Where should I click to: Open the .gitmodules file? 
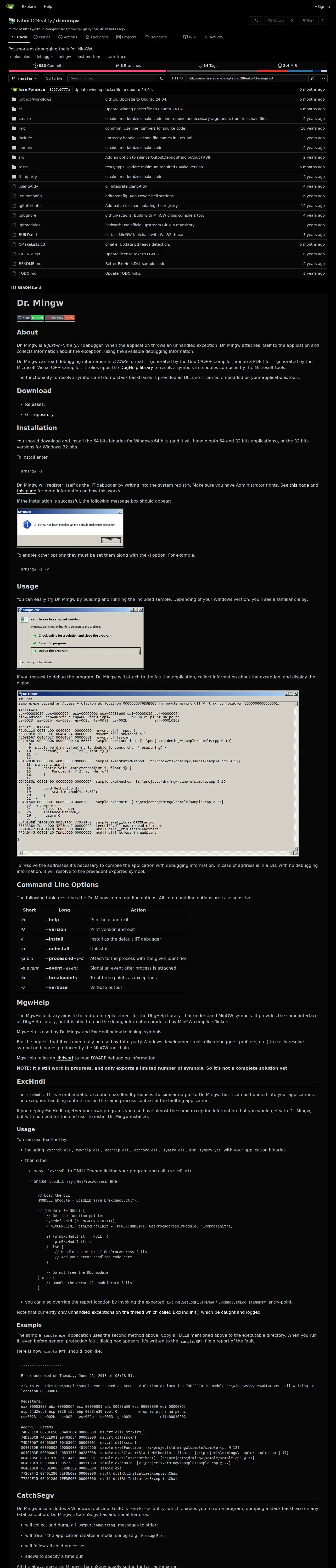tap(30, 225)
